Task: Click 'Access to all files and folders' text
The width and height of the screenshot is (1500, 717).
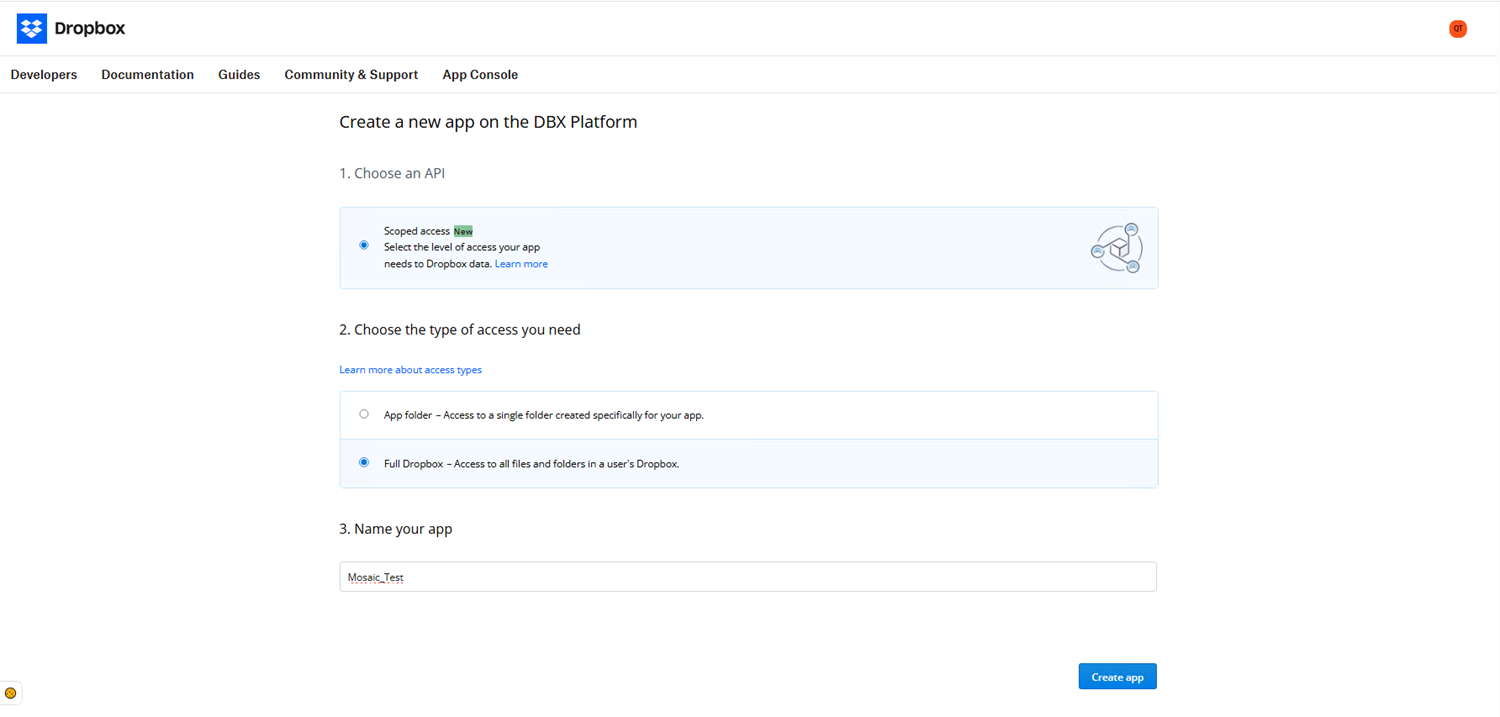Action: tap(567, 464)
